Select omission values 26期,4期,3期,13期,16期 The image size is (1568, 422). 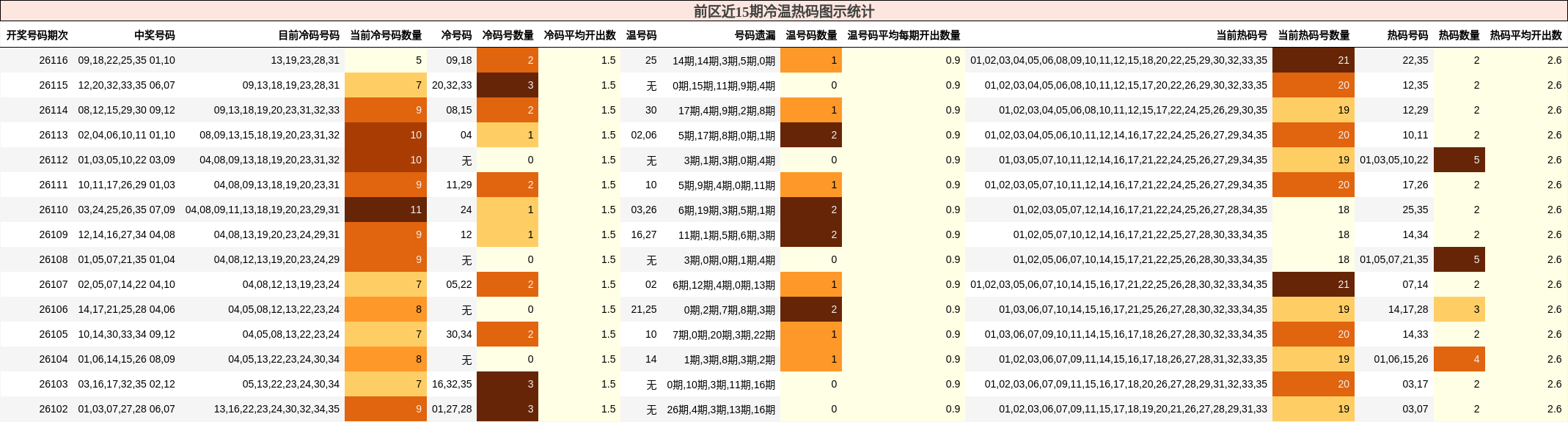click(721, 409)
